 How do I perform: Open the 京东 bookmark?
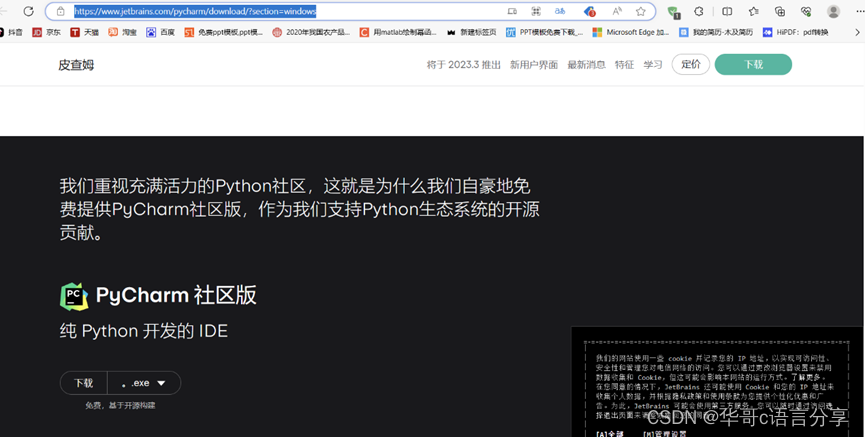coord(46,33)
